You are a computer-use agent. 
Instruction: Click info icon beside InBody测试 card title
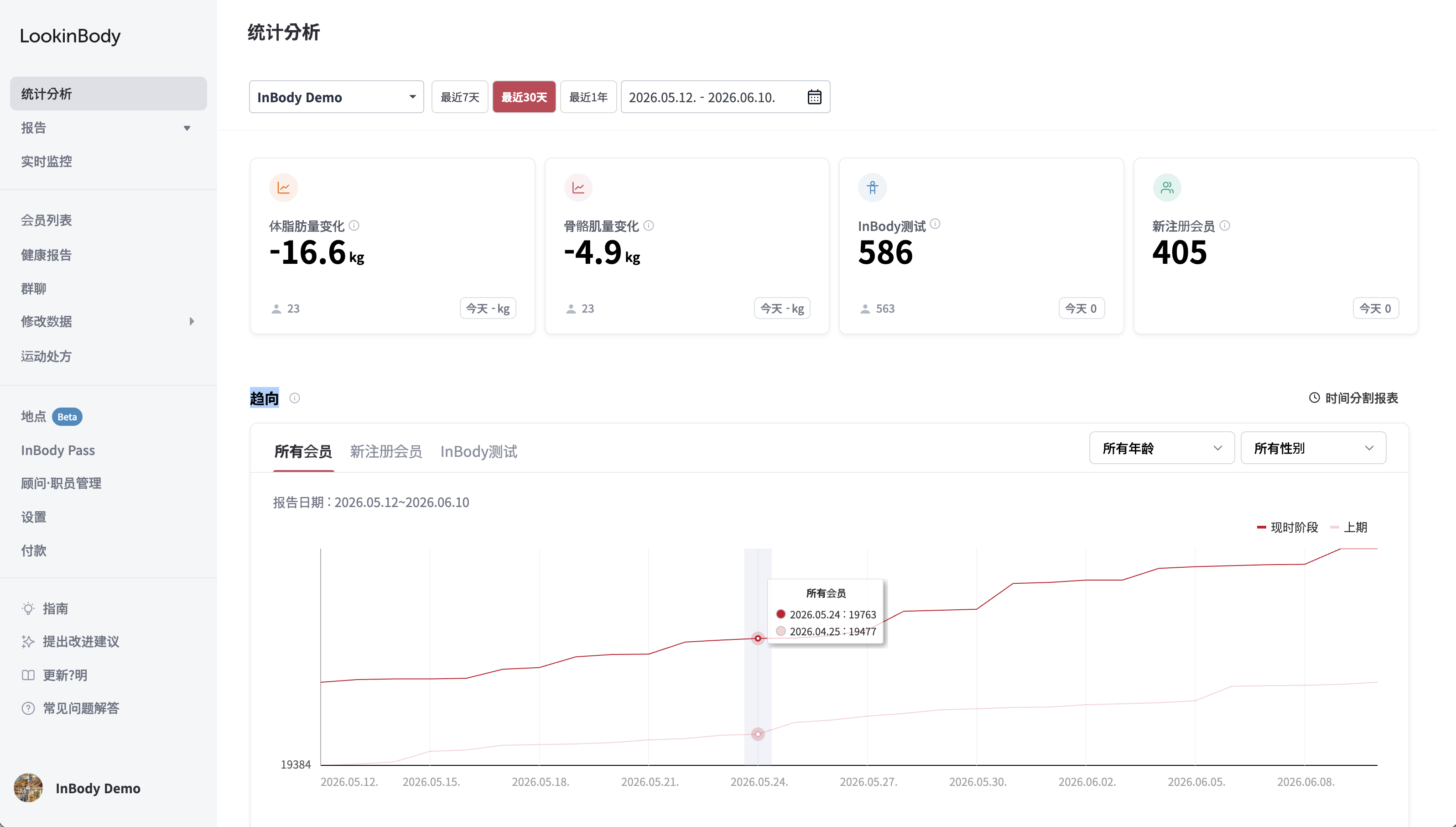point(936,224)
